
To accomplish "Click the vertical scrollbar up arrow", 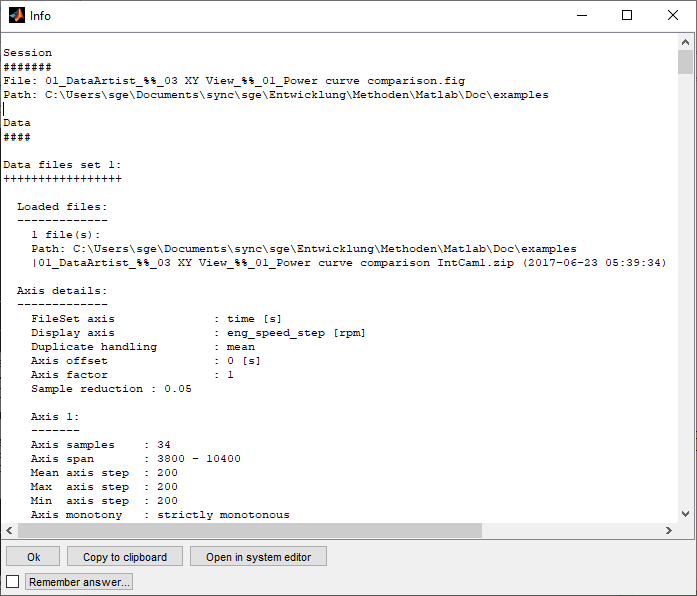I will [x=685, y=42].
